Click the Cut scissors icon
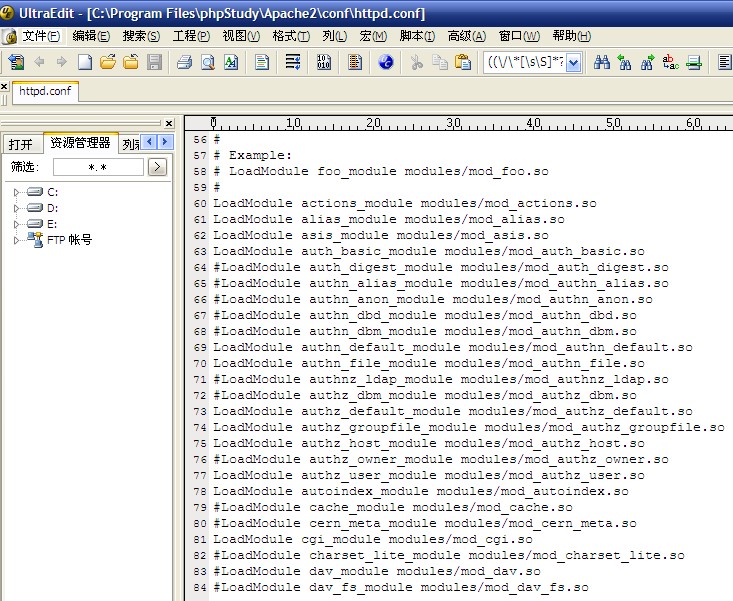The width and height of the screenshot is (733, 601). pos(417,62)
